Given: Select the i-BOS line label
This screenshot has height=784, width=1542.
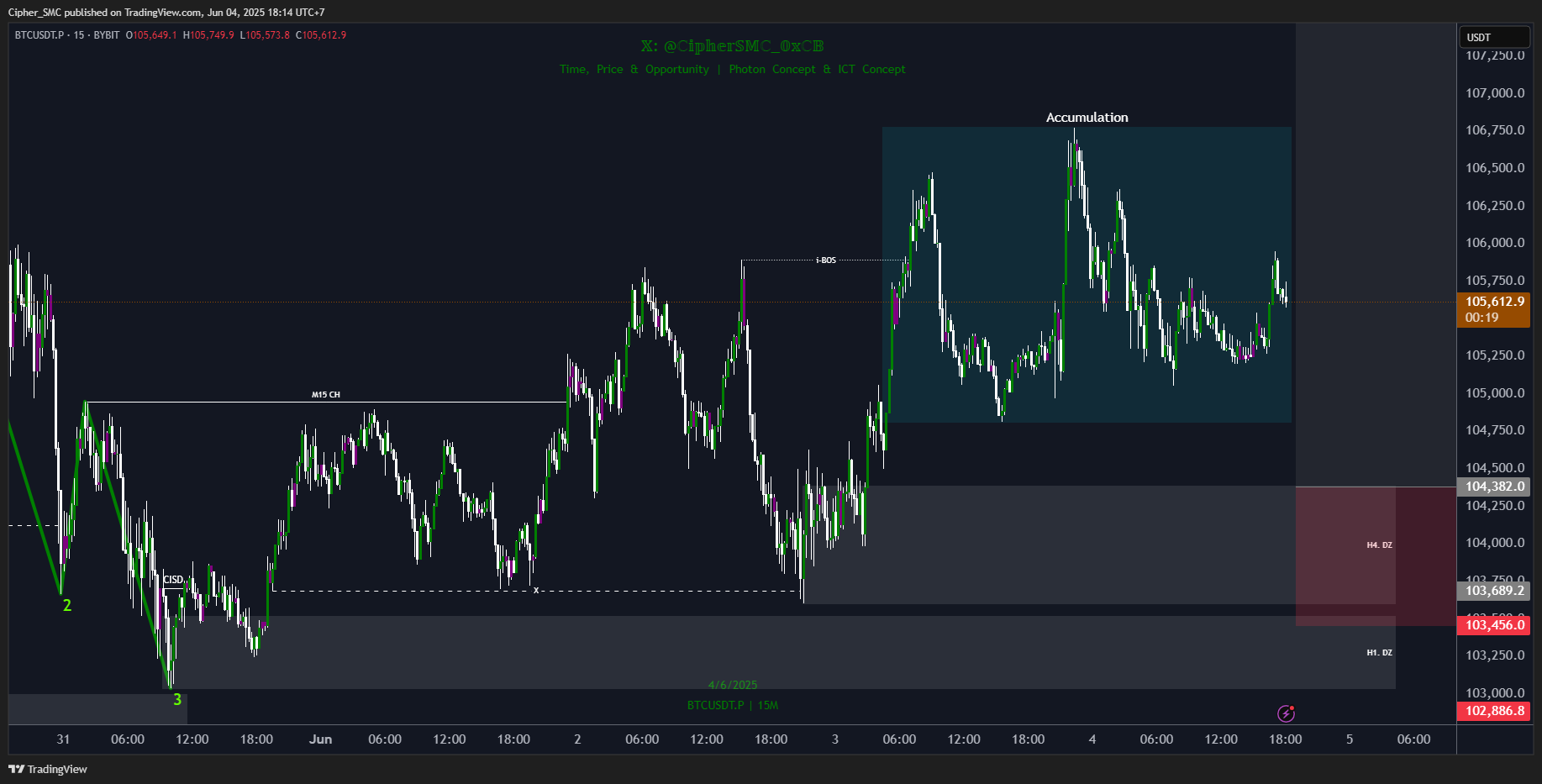Looking at the screenshot, I should [x=826, y=260].
